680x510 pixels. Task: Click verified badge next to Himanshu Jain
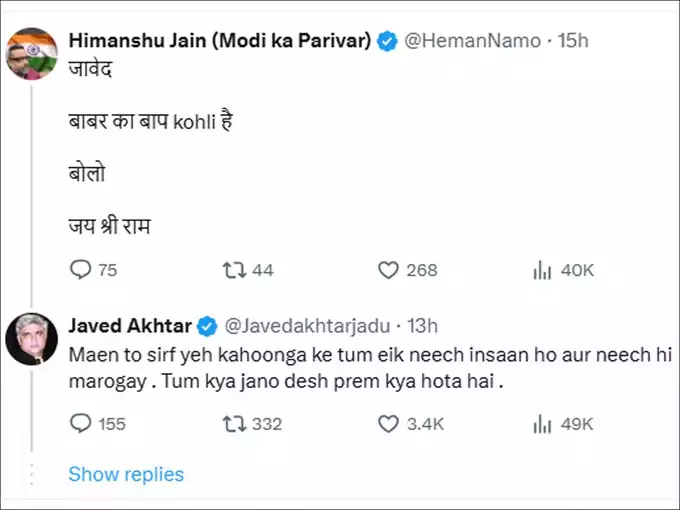coord(388,41)
